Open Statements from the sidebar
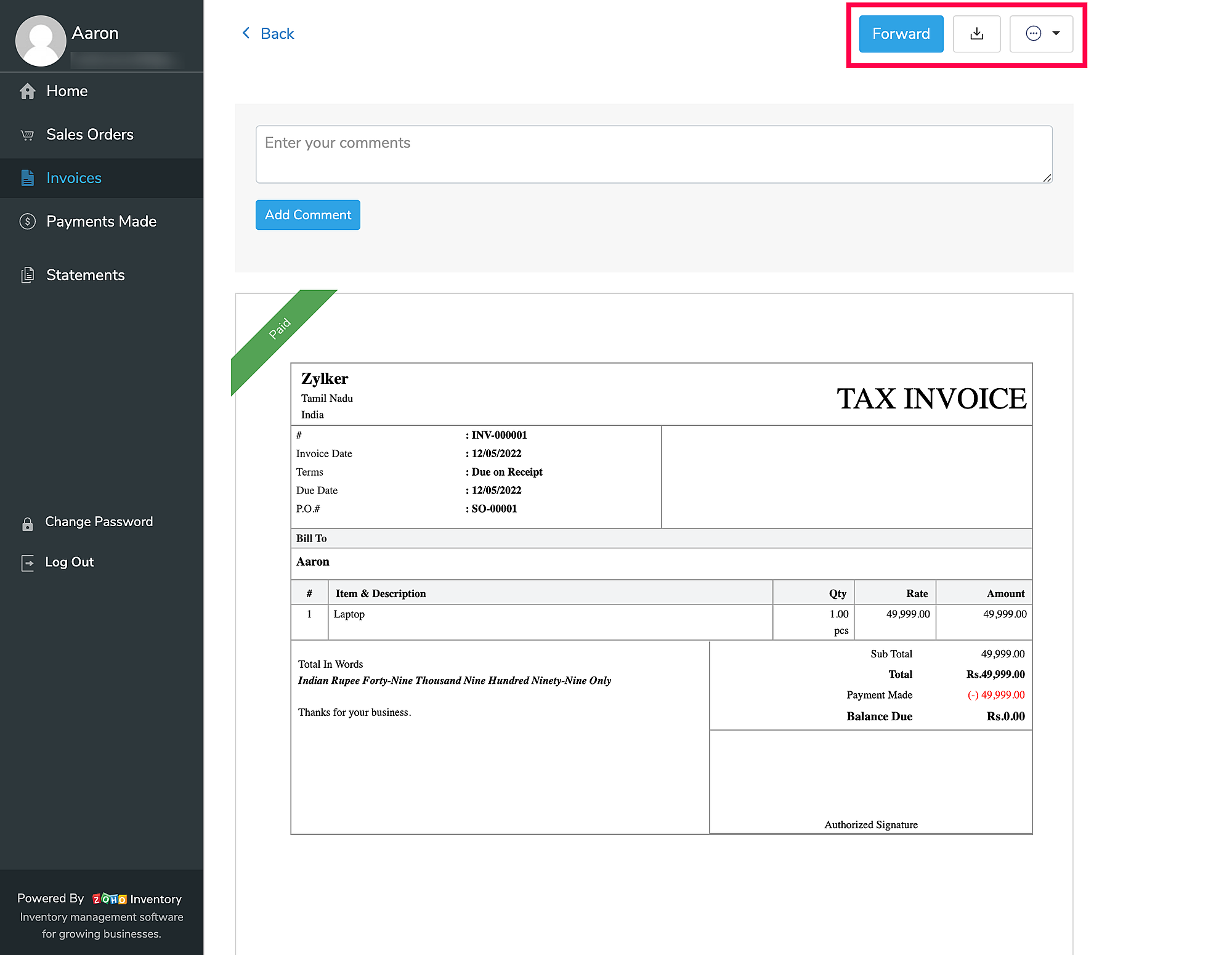1232x955 pixels. 86,275
